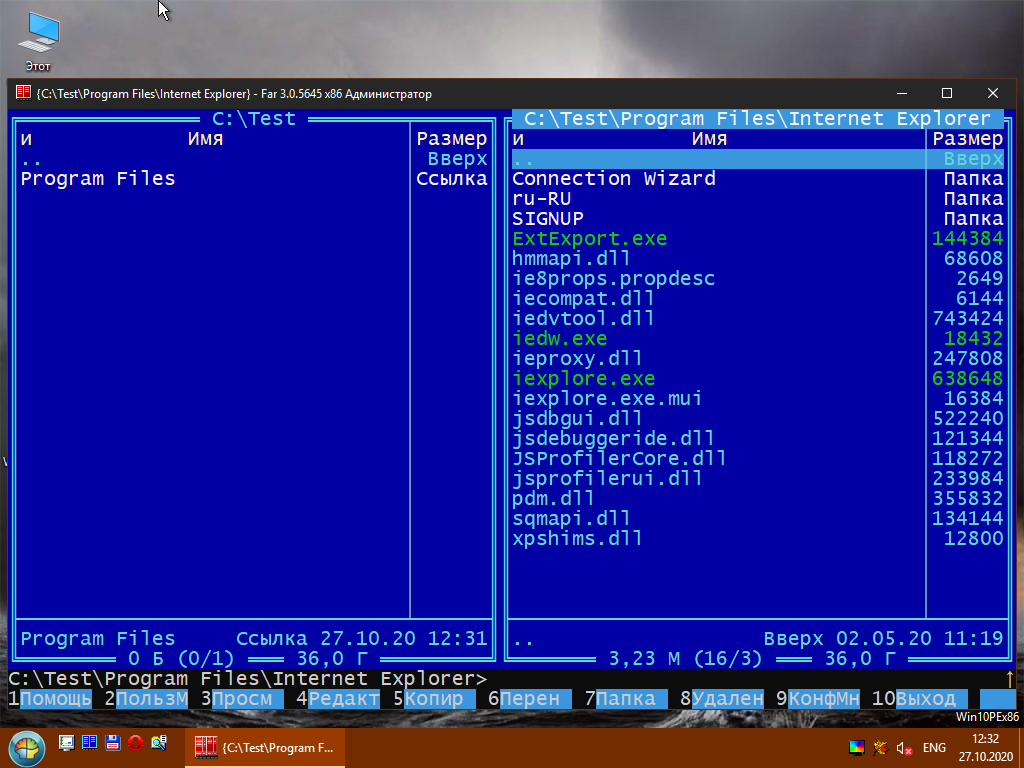Click the Far Manager title bar icon

(24, 93)
